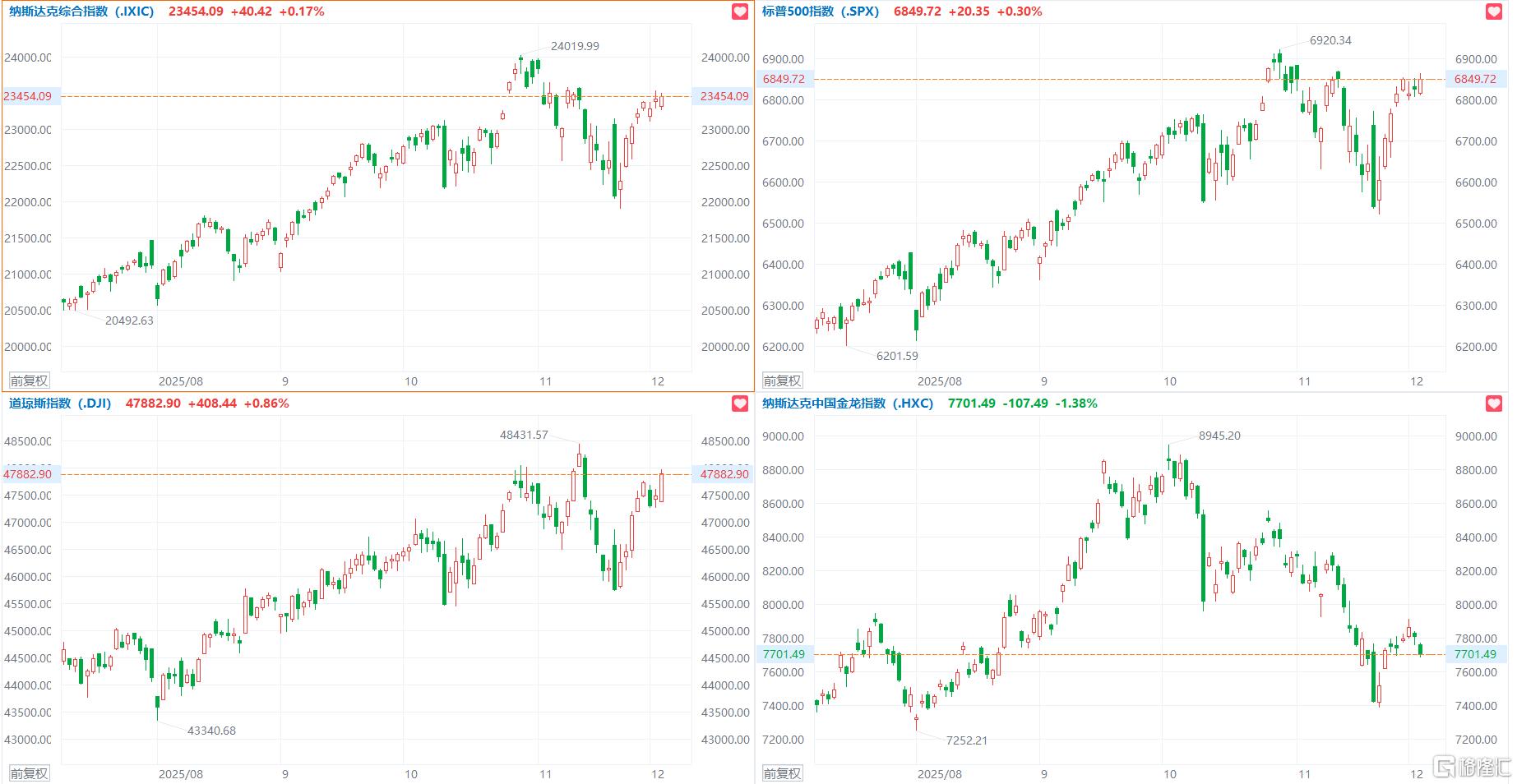The width and height of the screenshot is (1517, 784).
Task: Open the 标普500指数 (.SPX) title link
Action: 820,12
